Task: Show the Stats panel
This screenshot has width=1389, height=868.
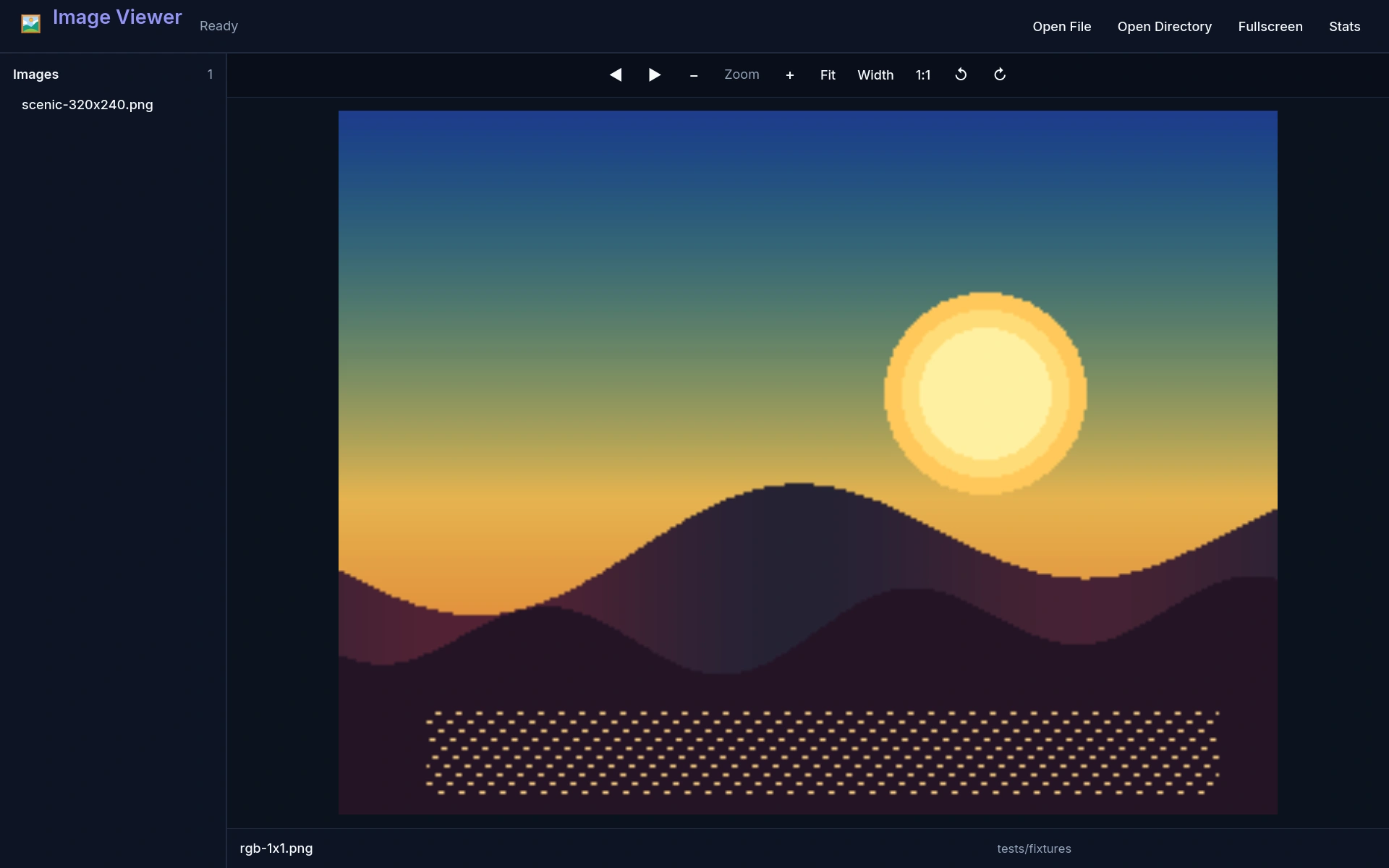Action: [1344, 27]
